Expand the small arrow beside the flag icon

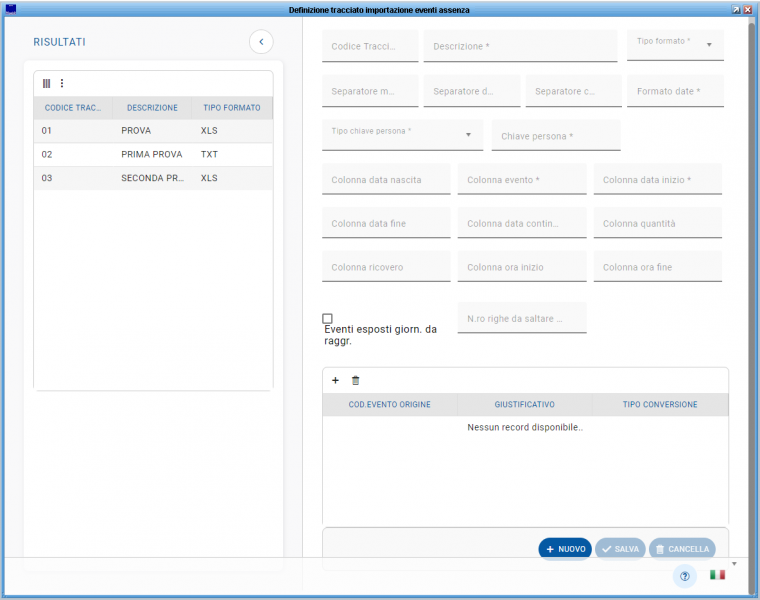point(735,564)
